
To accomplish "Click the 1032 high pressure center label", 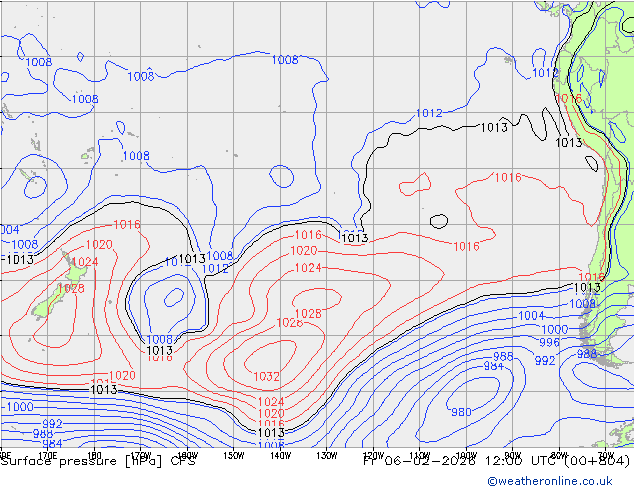I will (x=266, y=376).
